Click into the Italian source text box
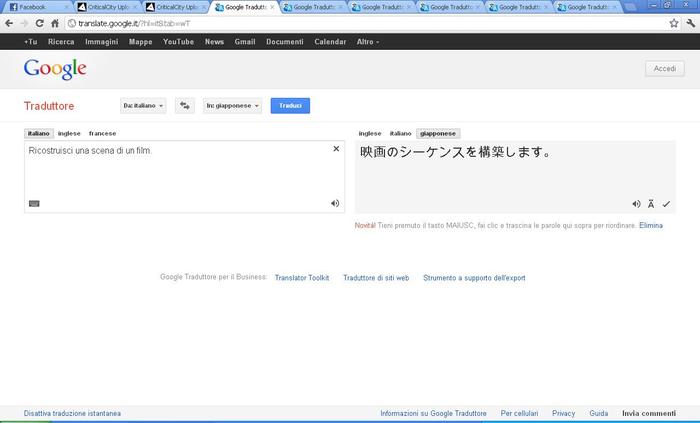 tap(184, 177)
